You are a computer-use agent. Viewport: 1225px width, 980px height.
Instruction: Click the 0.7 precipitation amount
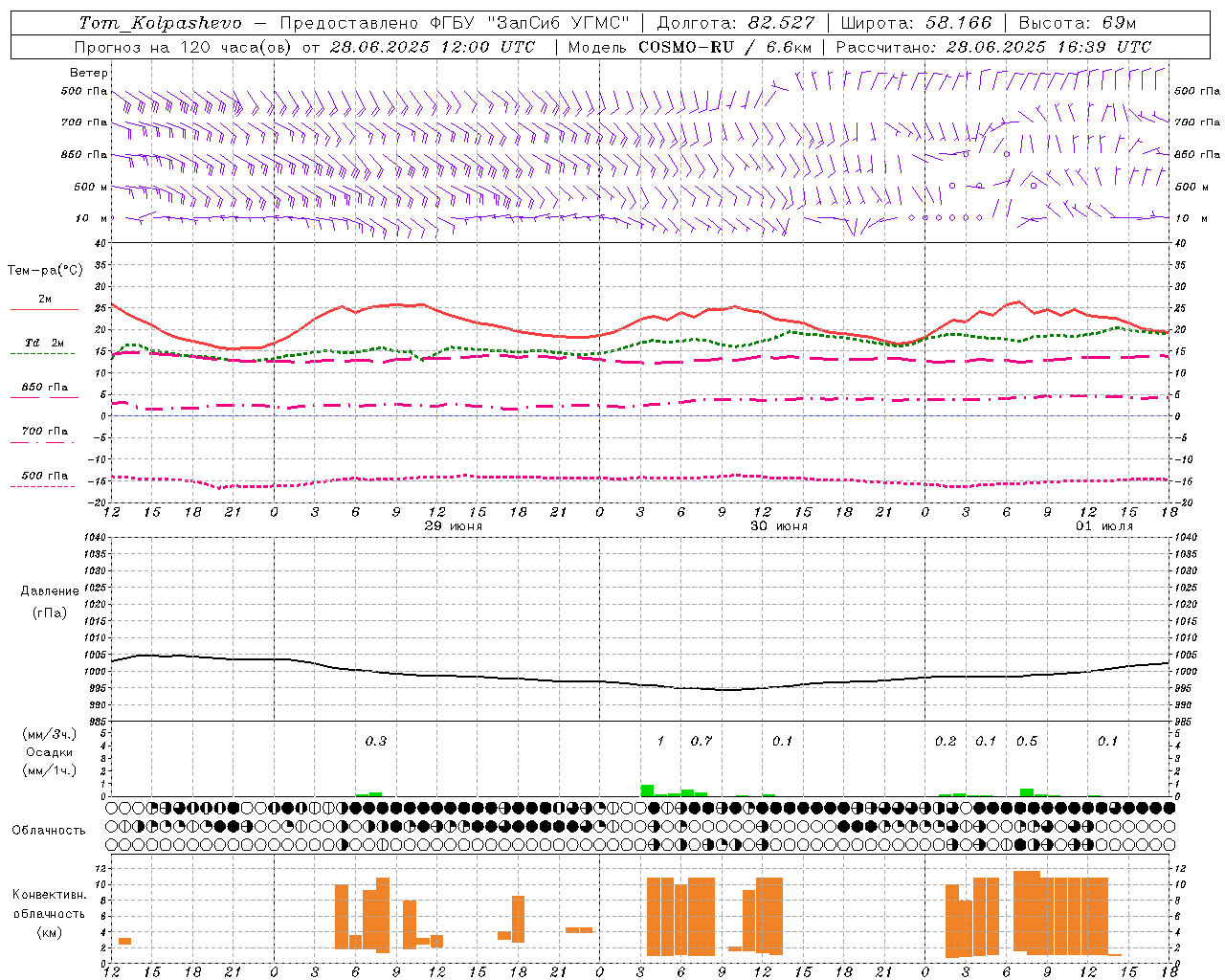tap(702, 741)
